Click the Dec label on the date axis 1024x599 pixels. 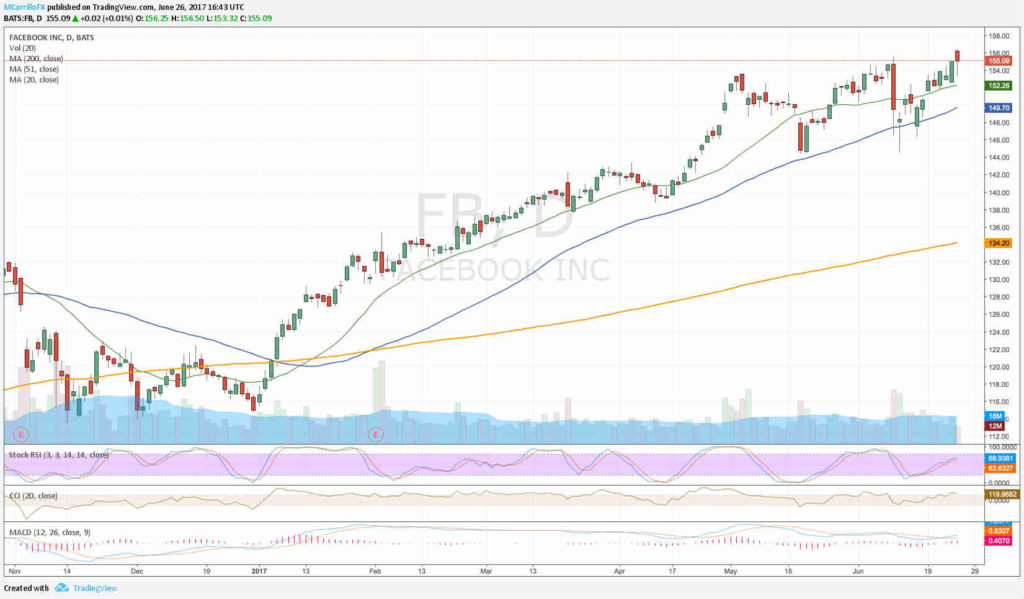tap(136, 571)
